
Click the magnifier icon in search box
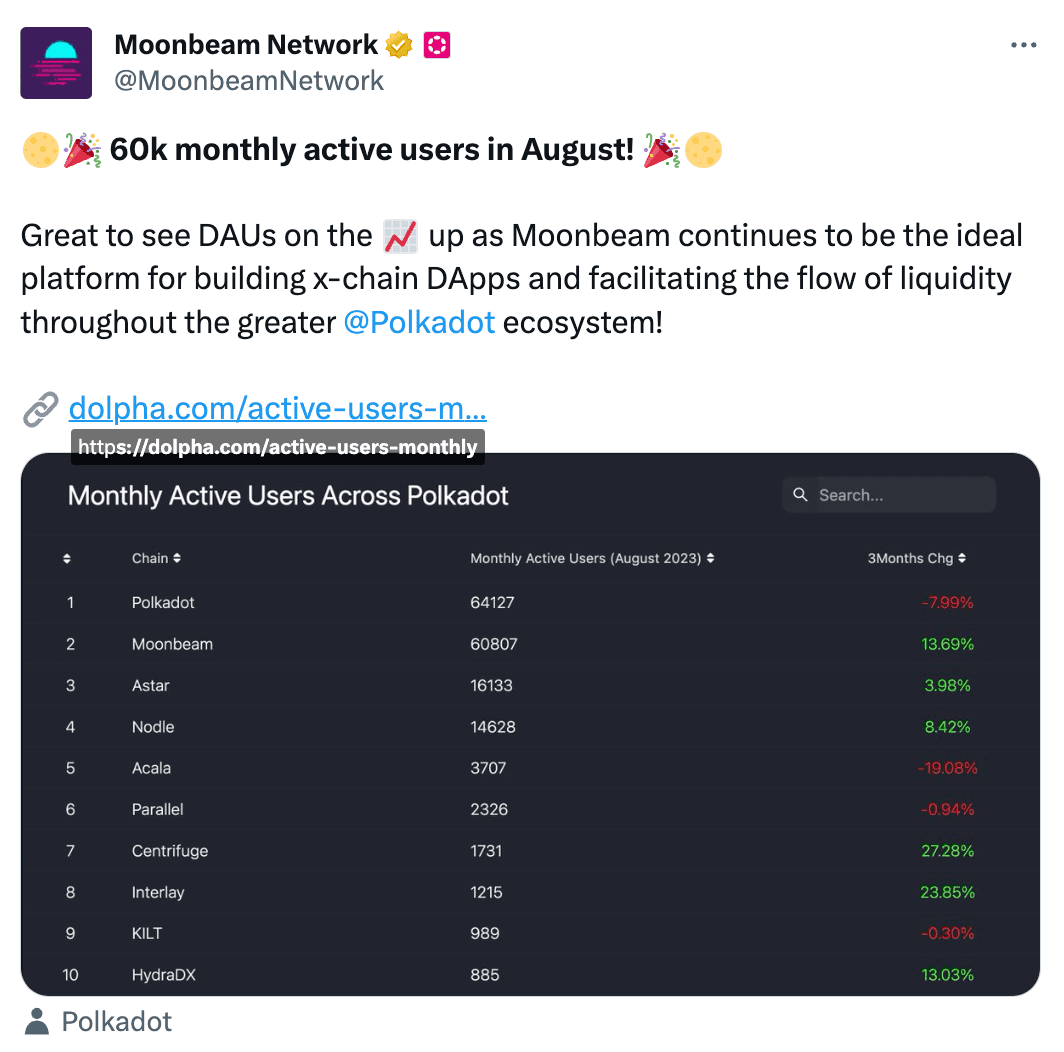point(801,495)
